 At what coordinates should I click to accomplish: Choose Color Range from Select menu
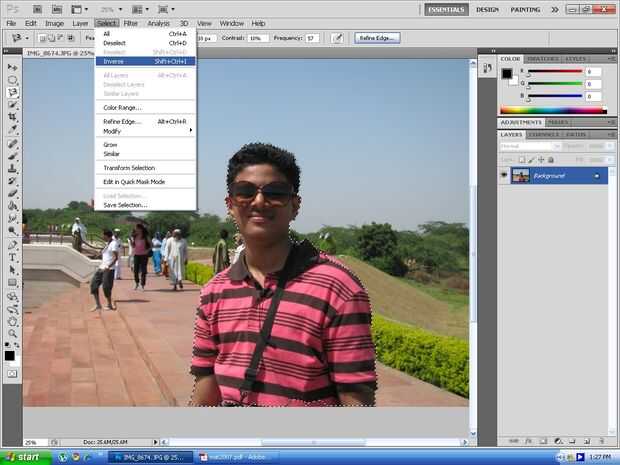[x=146, y=108]
